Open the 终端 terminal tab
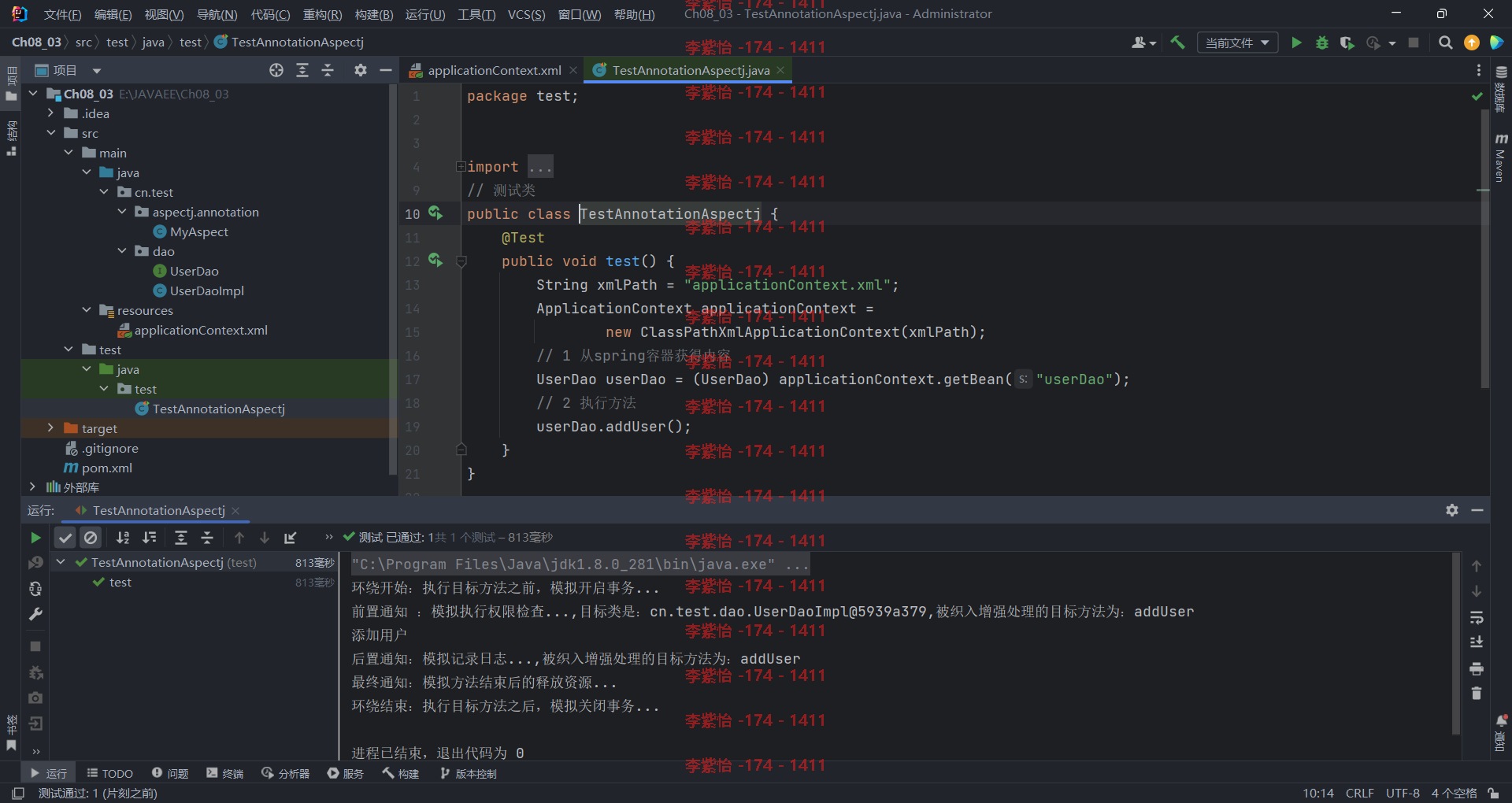 (x=225, y=773)
